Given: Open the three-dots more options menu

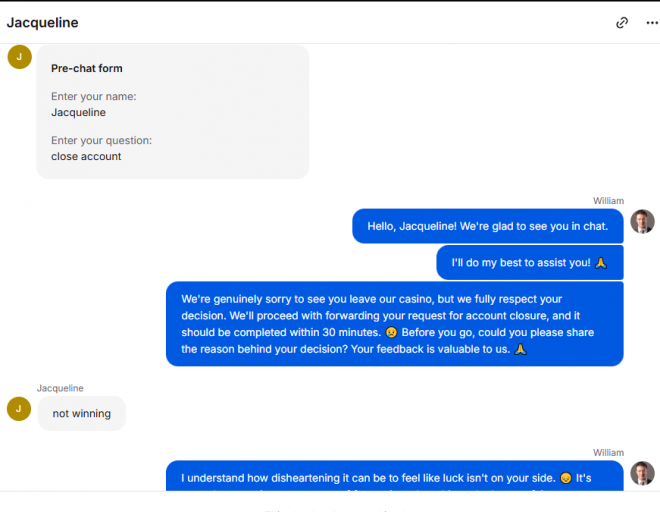Looking at the screenshot, I should pos(652,23).
